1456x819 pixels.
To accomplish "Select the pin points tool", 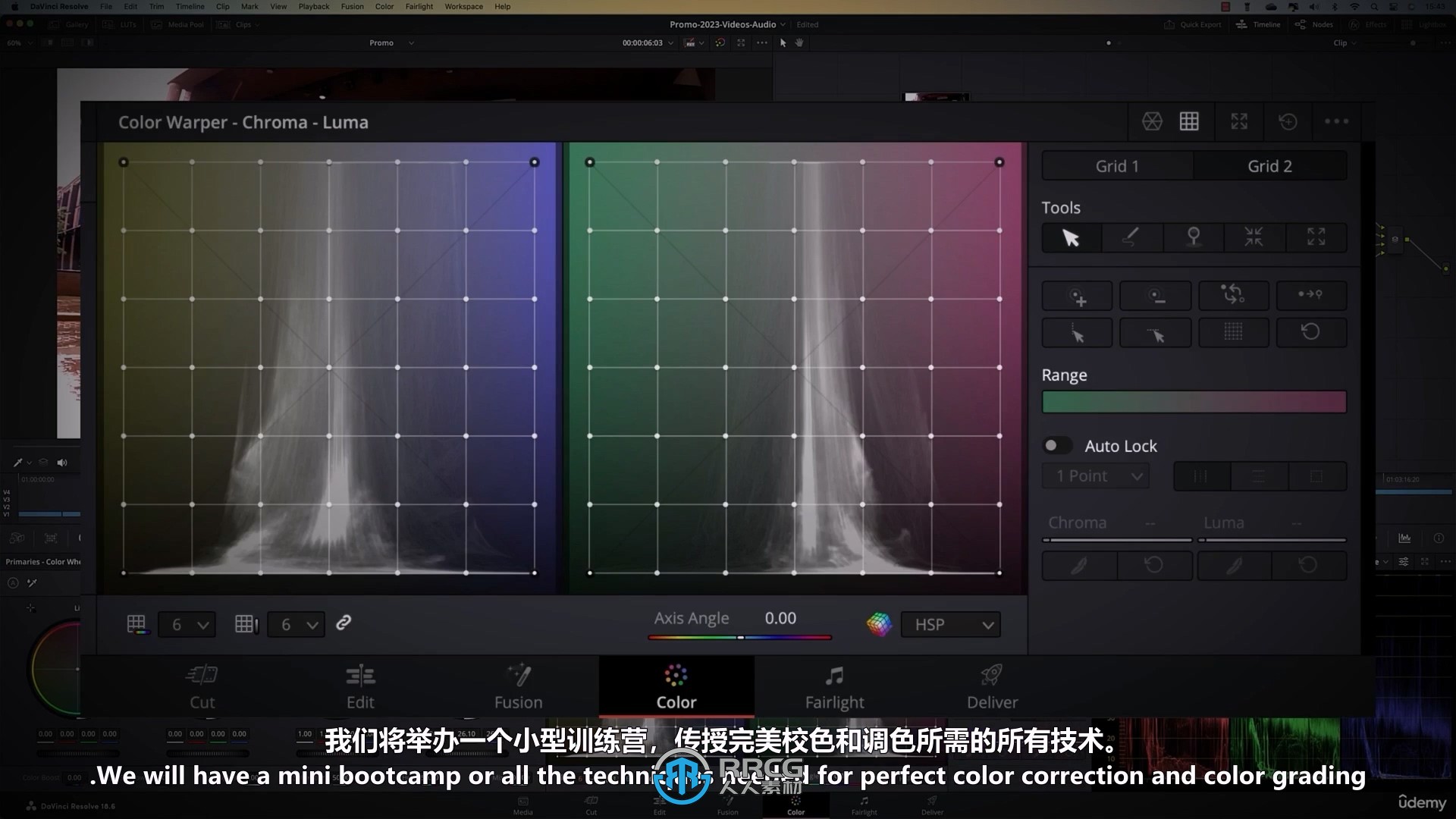I will point(1193,238).
